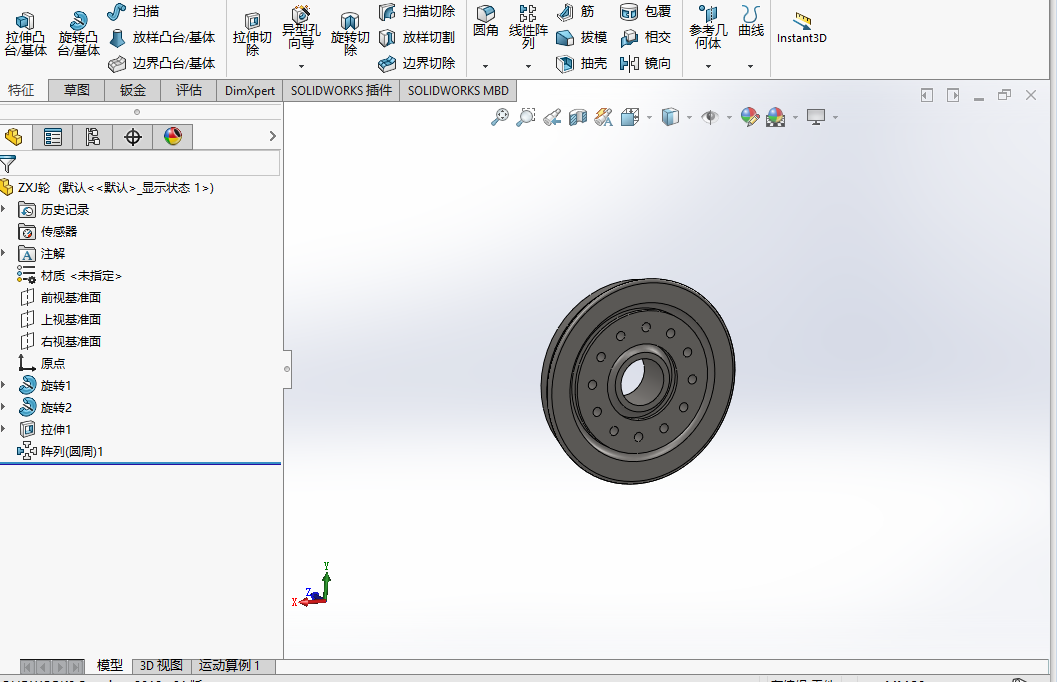Click Previous View icon

click(552, 117)
